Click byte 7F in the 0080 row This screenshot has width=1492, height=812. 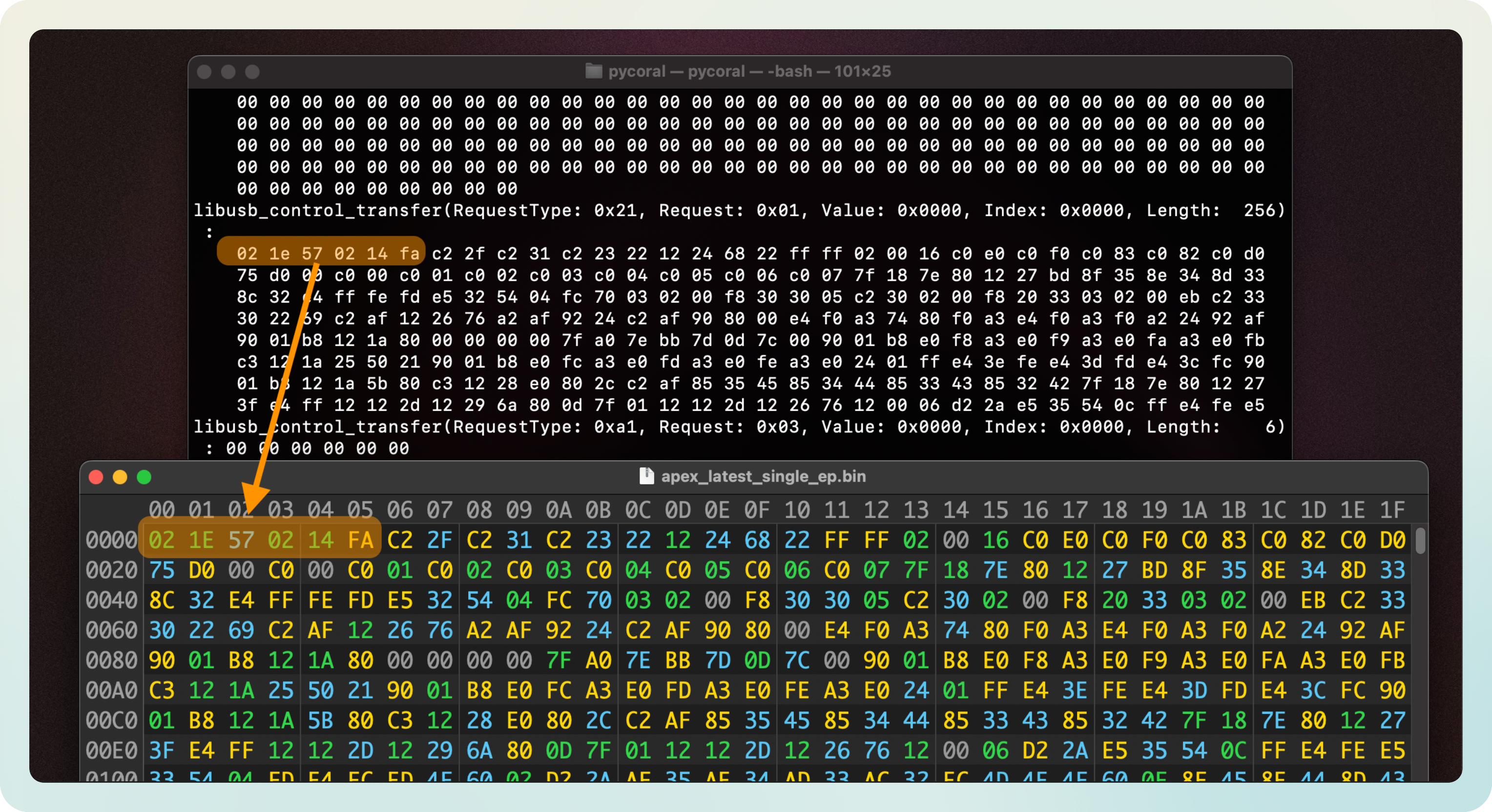tap(559, 660)
